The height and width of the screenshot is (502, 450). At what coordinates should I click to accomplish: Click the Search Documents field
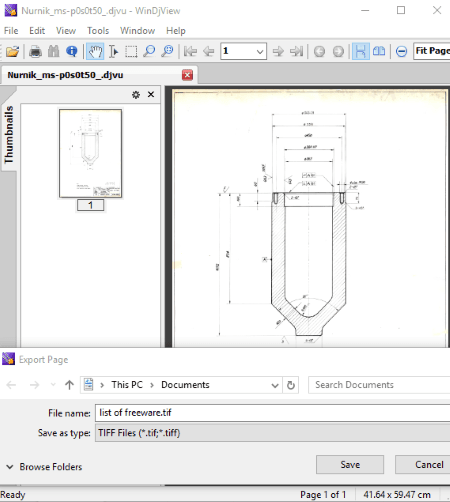[x=379, y=385]
